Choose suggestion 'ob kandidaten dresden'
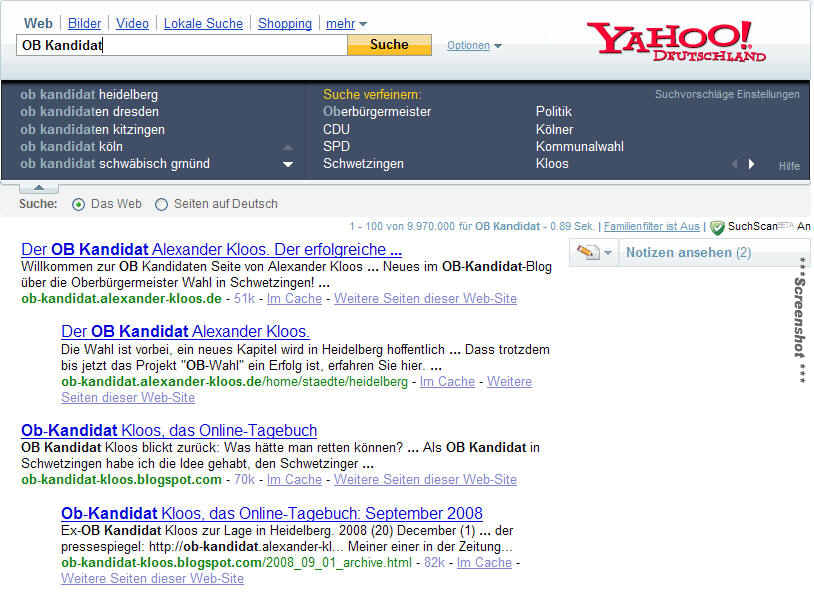This screenshot has width=814, height=604. (89, 112)
